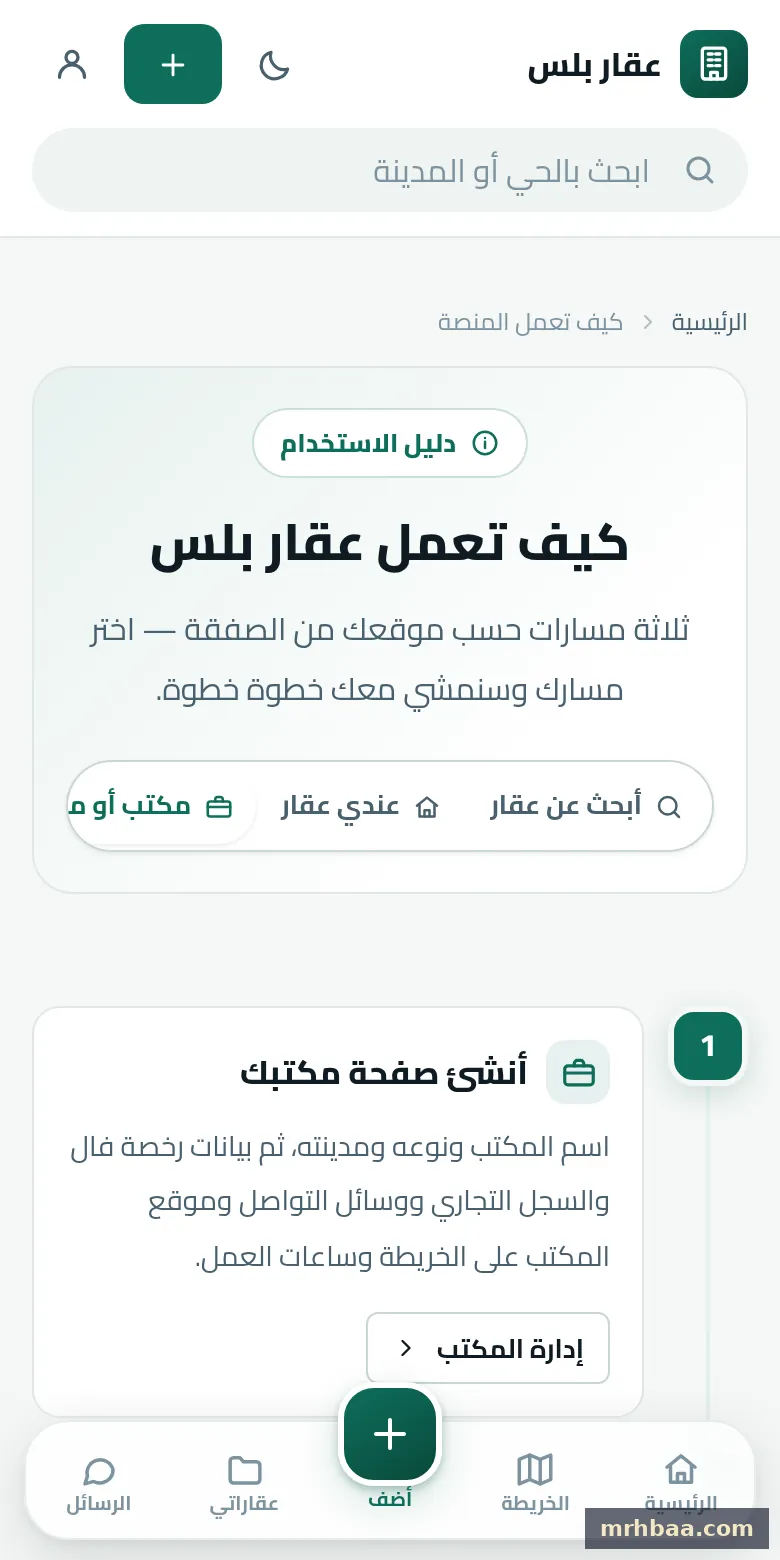The height and width of the screenshot is (1560, 780).
Task: Click the chevron arrow in إدارة المكتب
Action: [x=406, y=1348]
